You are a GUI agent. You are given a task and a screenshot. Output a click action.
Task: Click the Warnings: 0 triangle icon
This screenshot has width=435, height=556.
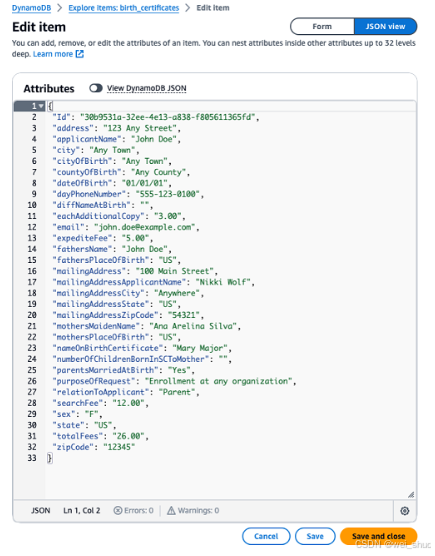171,511
